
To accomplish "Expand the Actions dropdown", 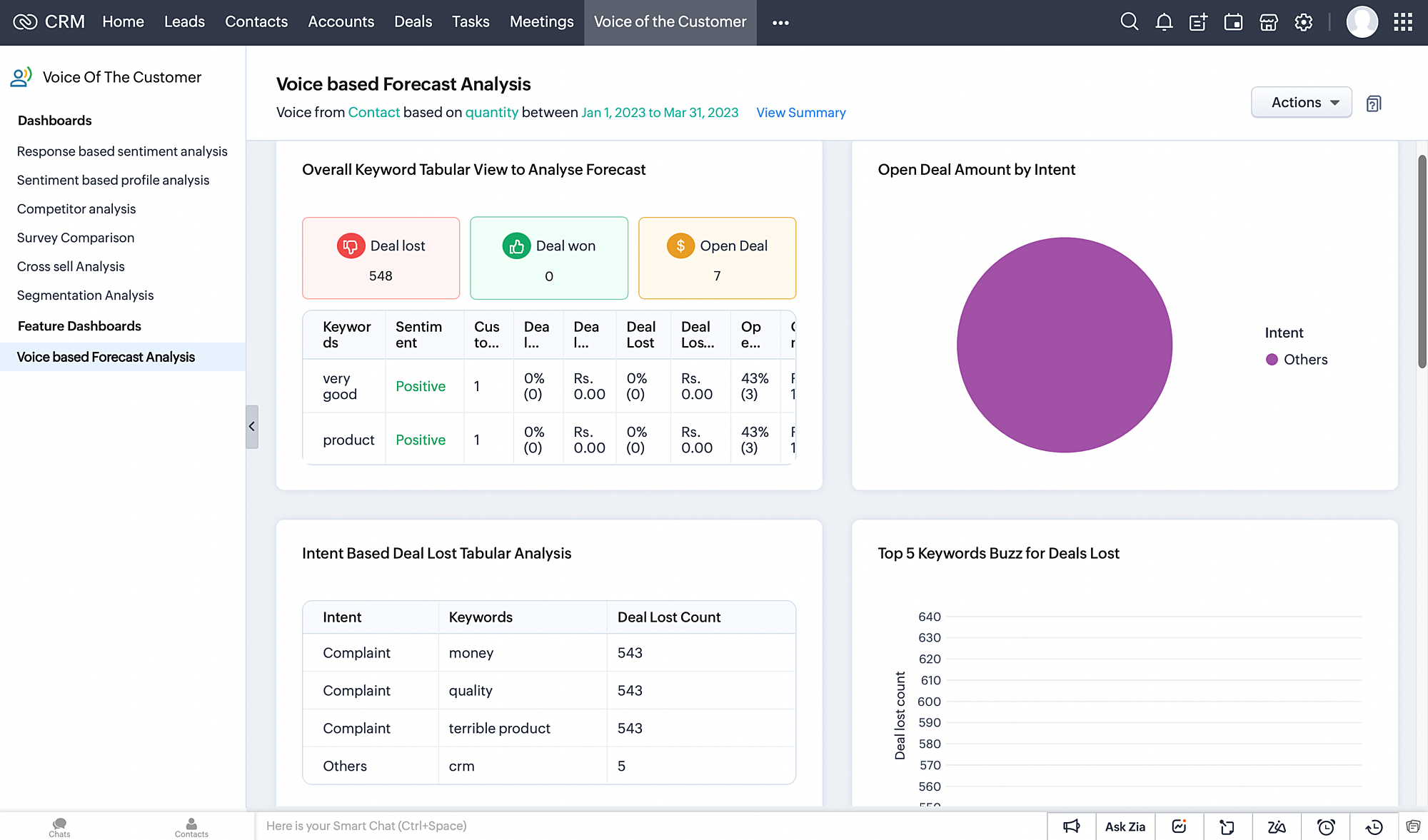I will (1301, 102).
